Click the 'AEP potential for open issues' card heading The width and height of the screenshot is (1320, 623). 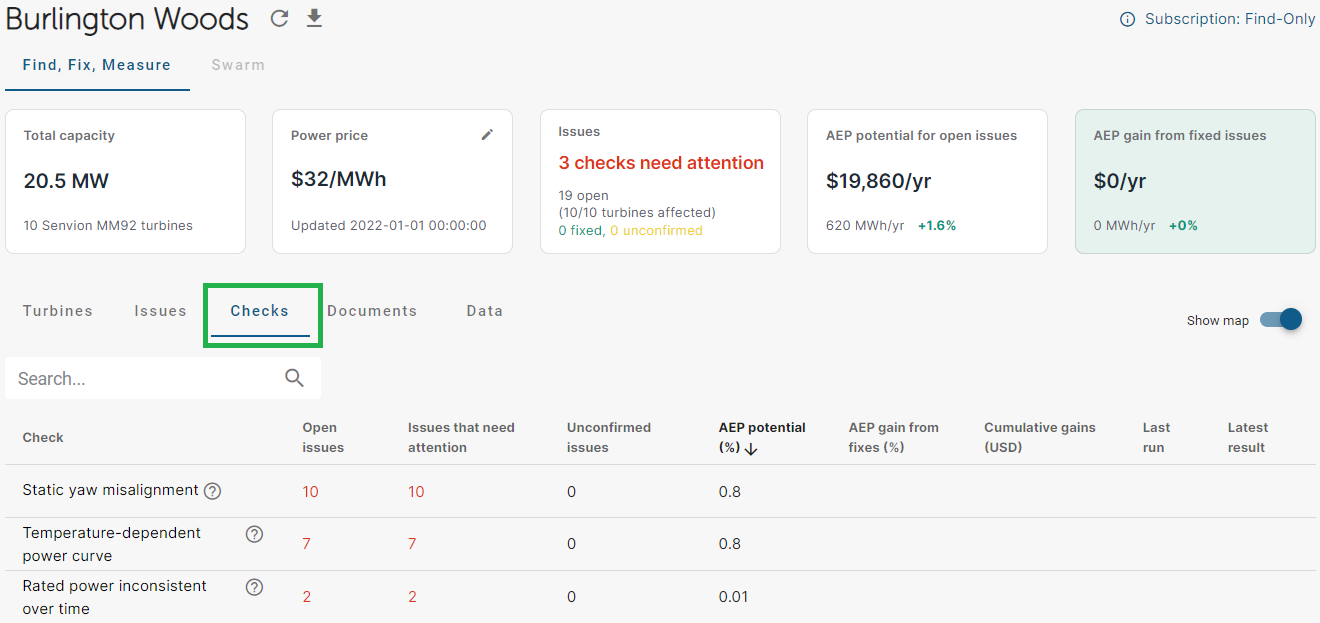[x=922, y=135]
